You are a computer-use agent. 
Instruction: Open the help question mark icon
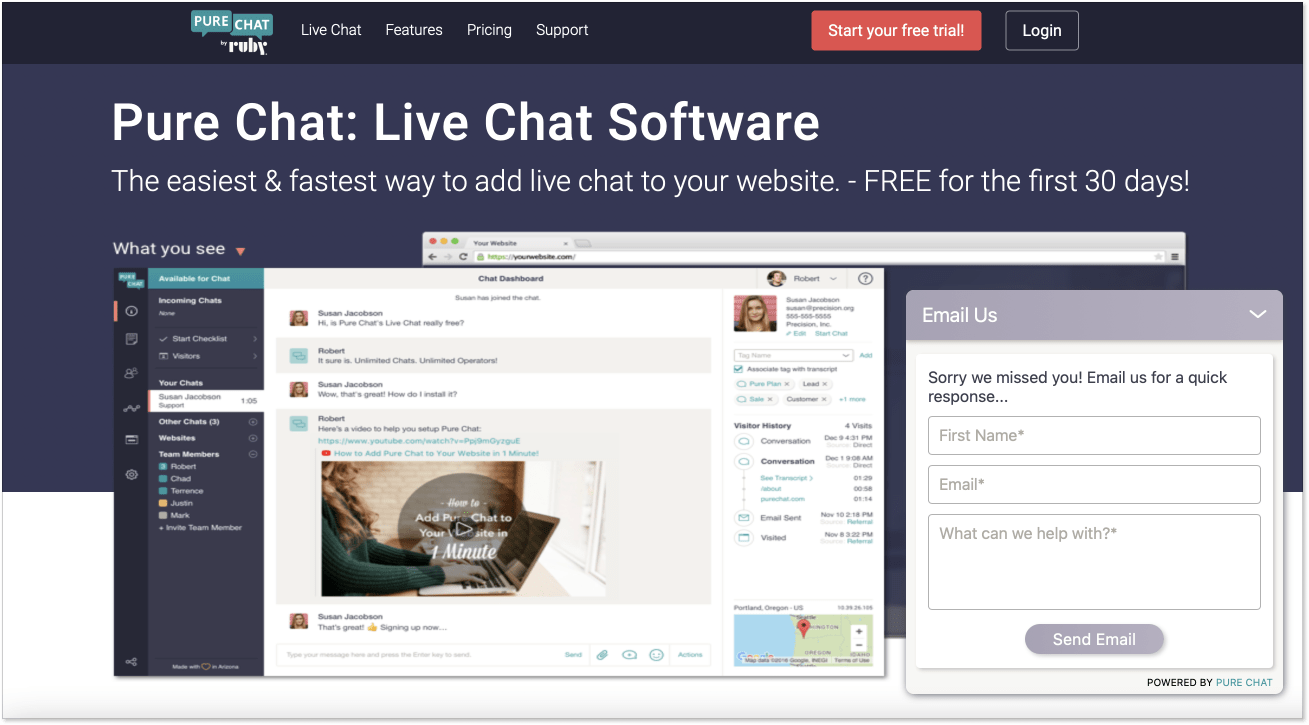(x=866, y=279)
